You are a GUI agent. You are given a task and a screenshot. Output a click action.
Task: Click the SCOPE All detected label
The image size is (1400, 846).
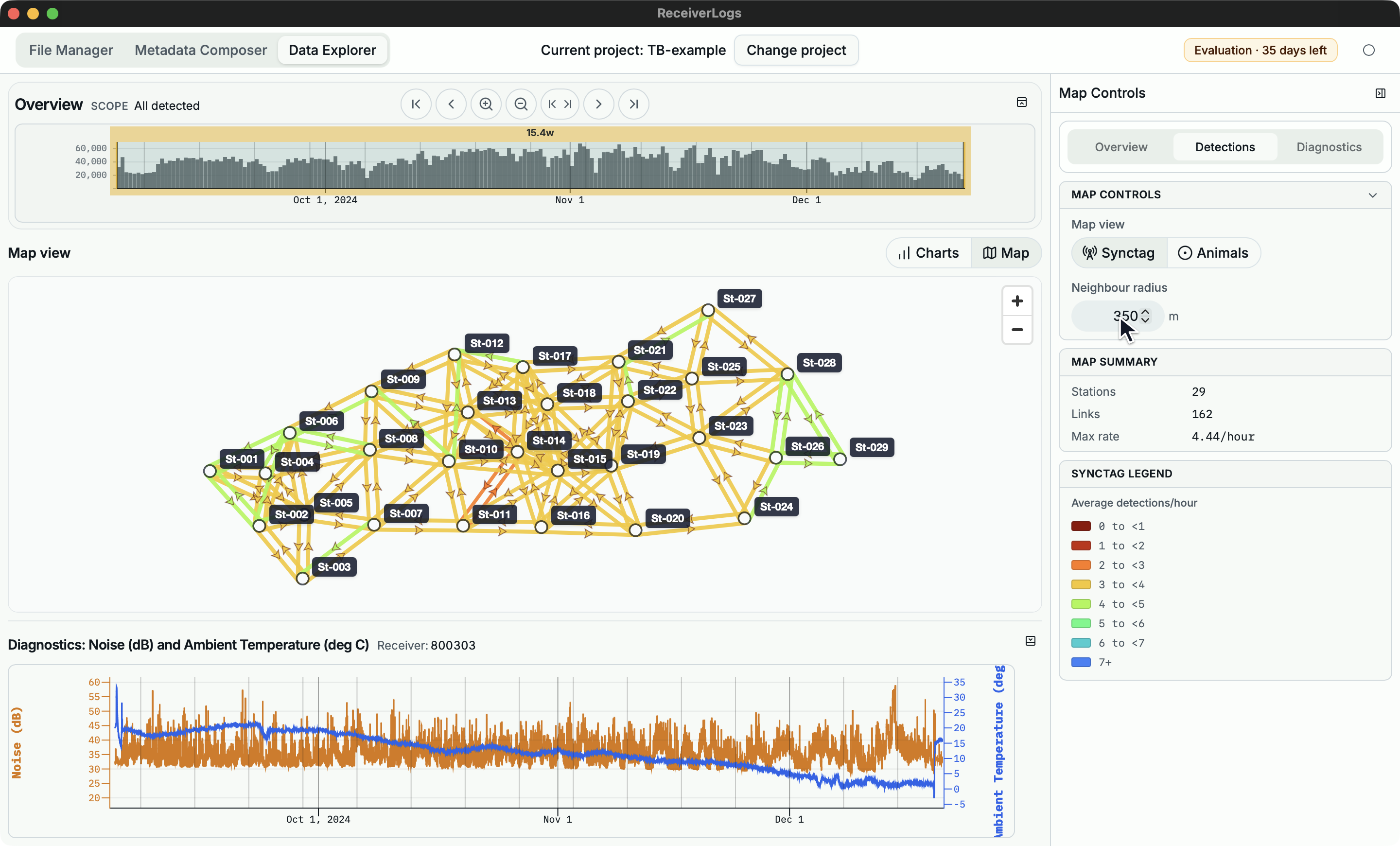click(x=145, y=106)
